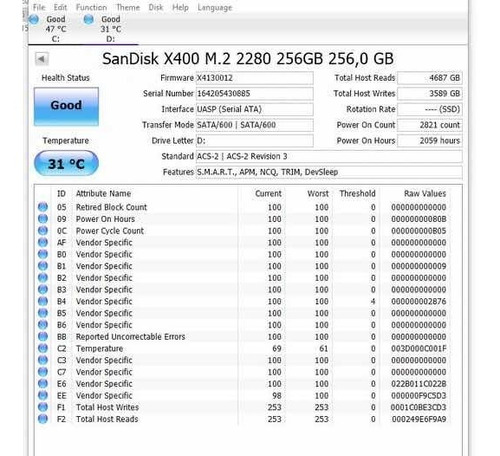Click Power On Count value 2821

[x=430, y=125]
